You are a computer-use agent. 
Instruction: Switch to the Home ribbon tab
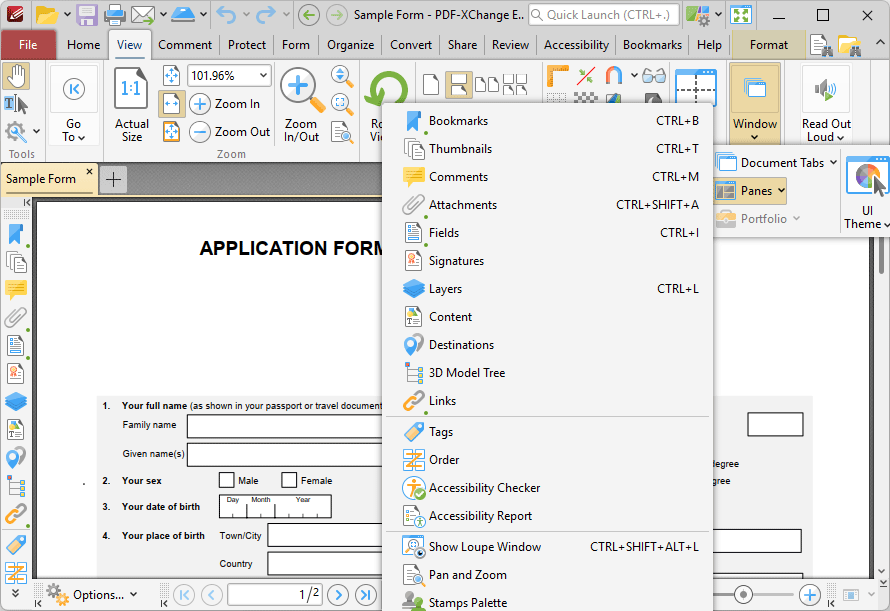tap(83, 45)
